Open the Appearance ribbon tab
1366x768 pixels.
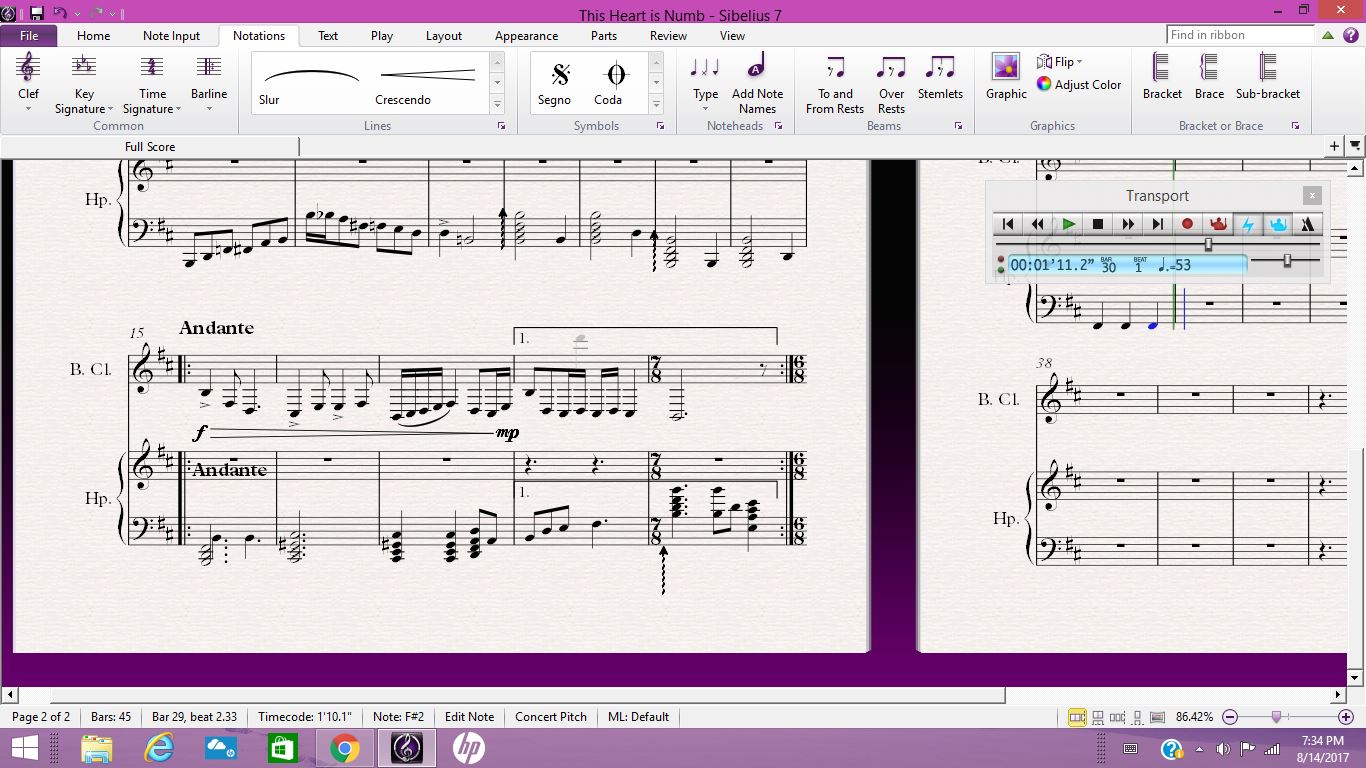(526, 36)
